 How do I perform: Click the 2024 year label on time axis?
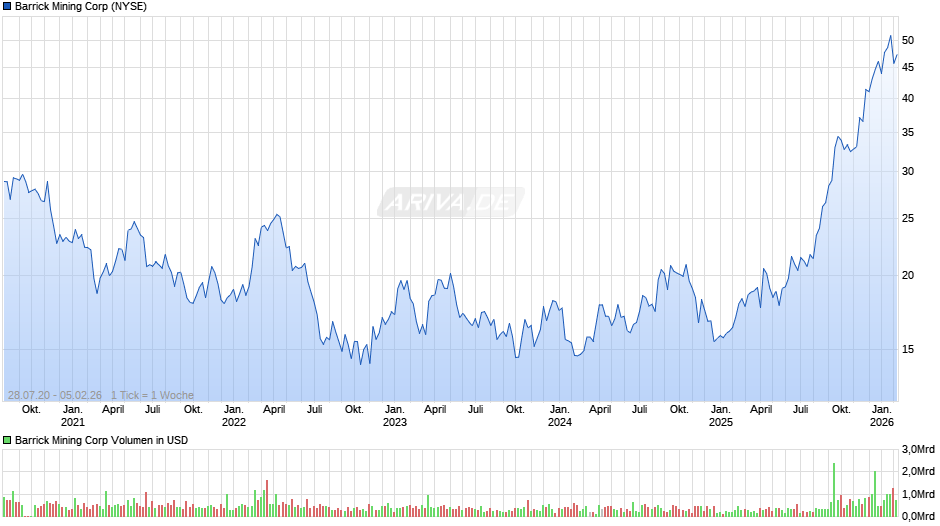[559, 422]
